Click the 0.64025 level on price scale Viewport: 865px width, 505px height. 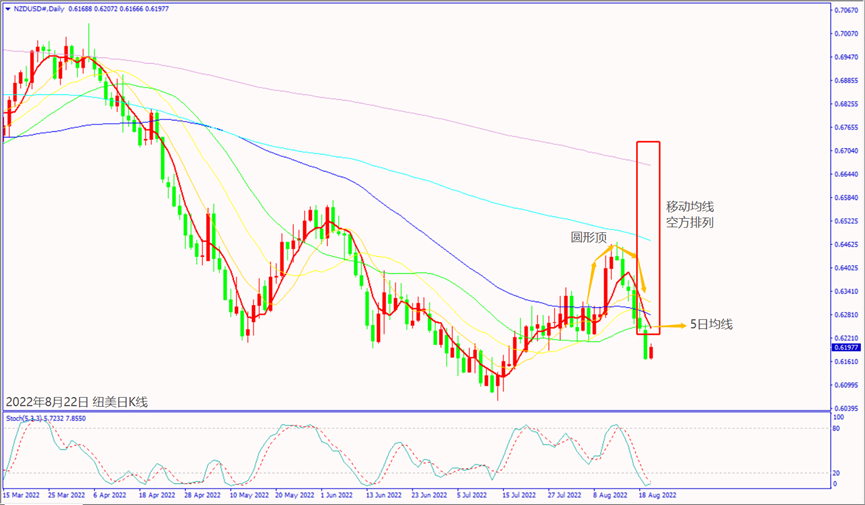point(846,268)
